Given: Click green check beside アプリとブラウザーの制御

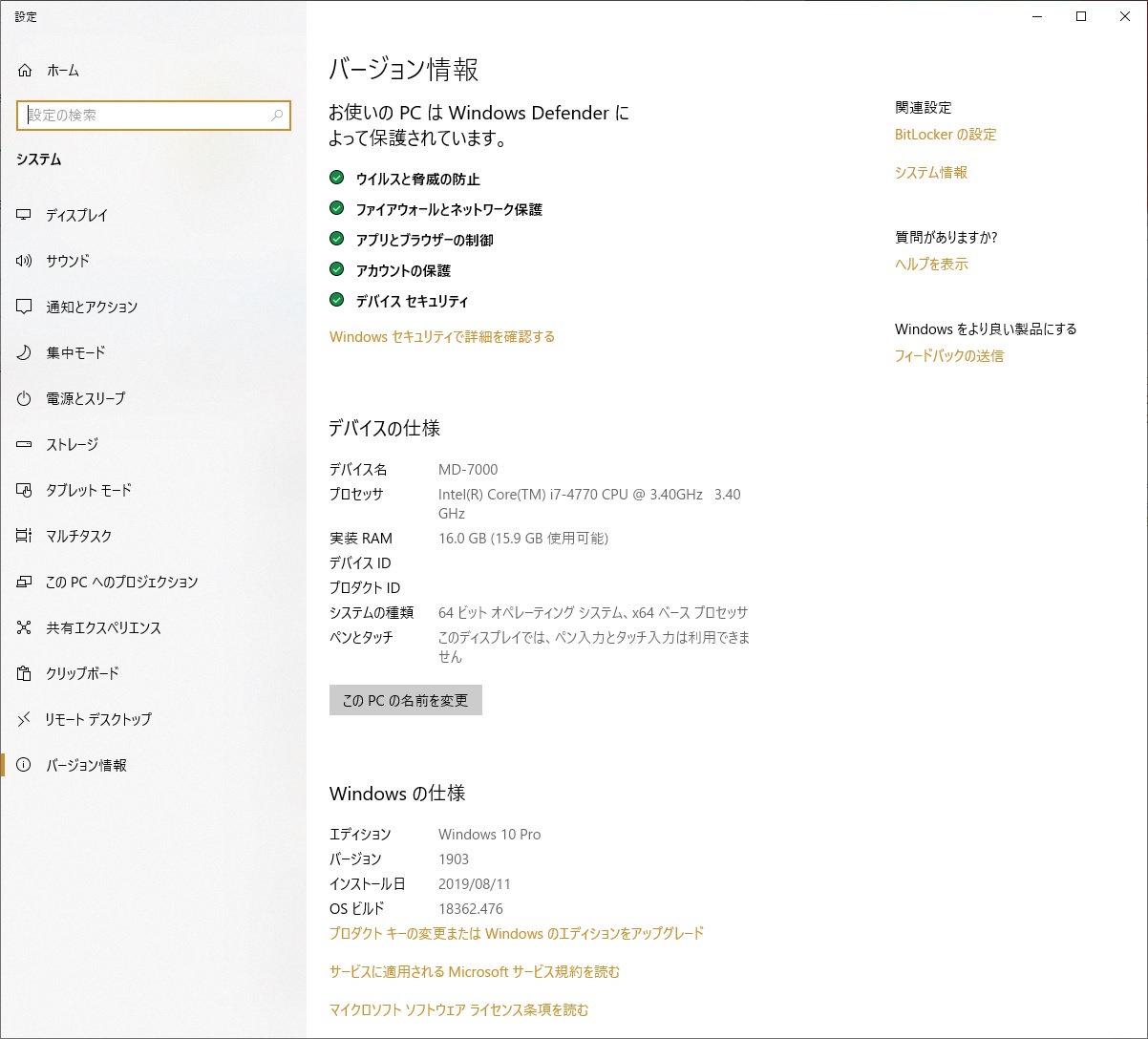Looking at the screenshot, I should click(336, 239).
